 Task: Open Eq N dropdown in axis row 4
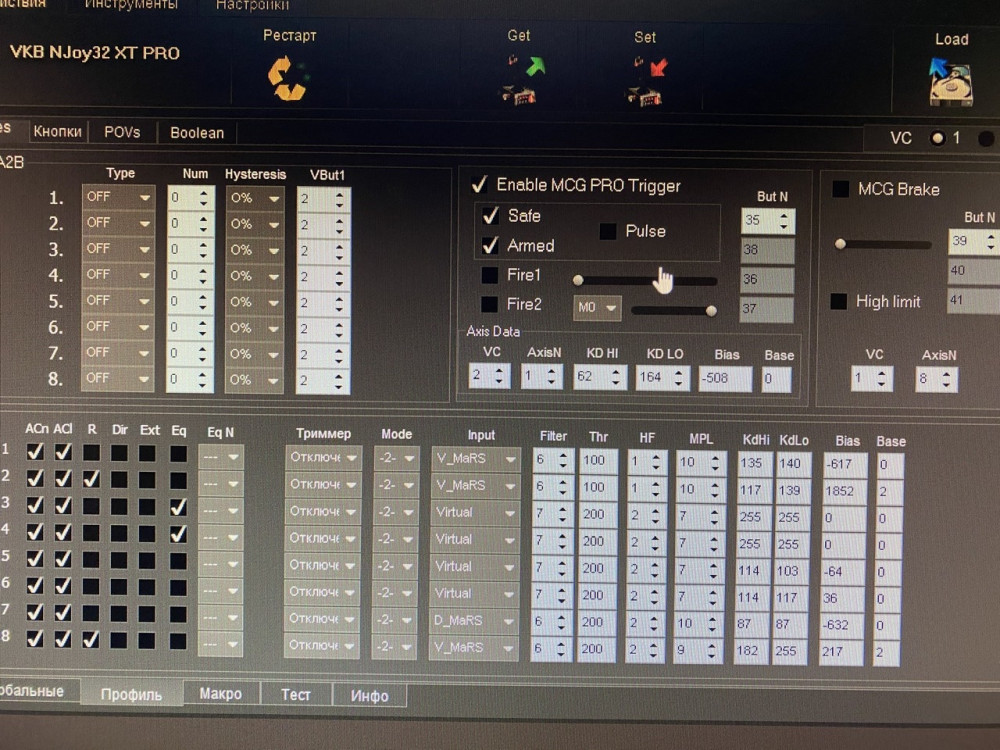[x=220, y=538]
